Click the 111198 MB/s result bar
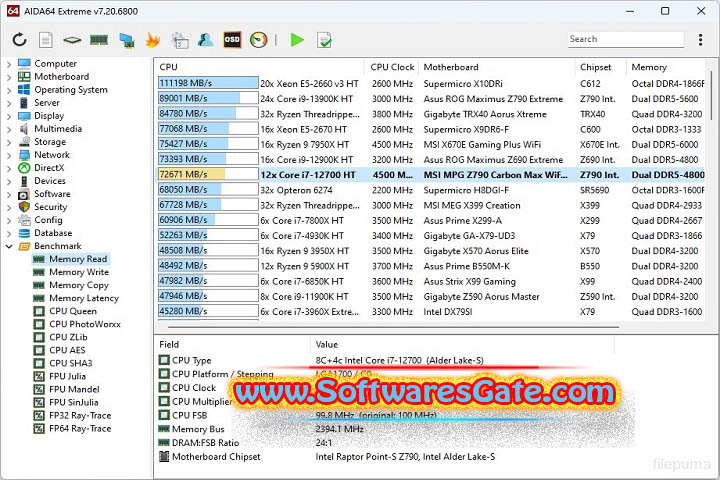The height and width of the screenshot is (480, 720). [208, 83]
